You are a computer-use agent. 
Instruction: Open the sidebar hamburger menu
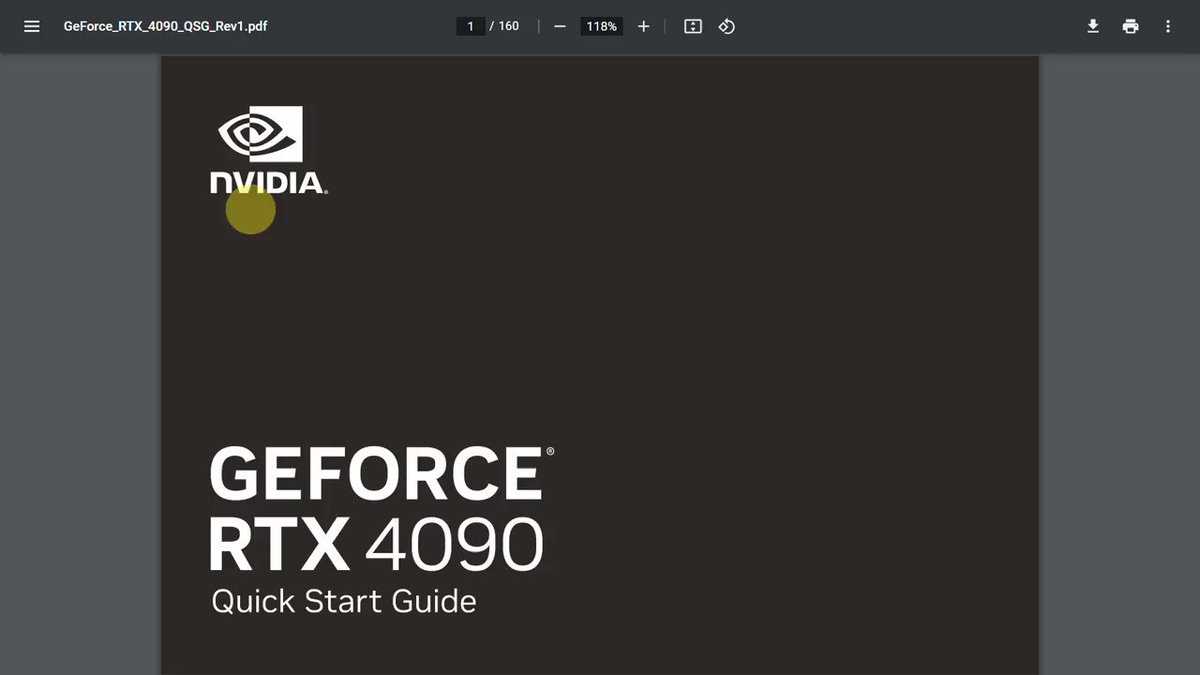32,26
